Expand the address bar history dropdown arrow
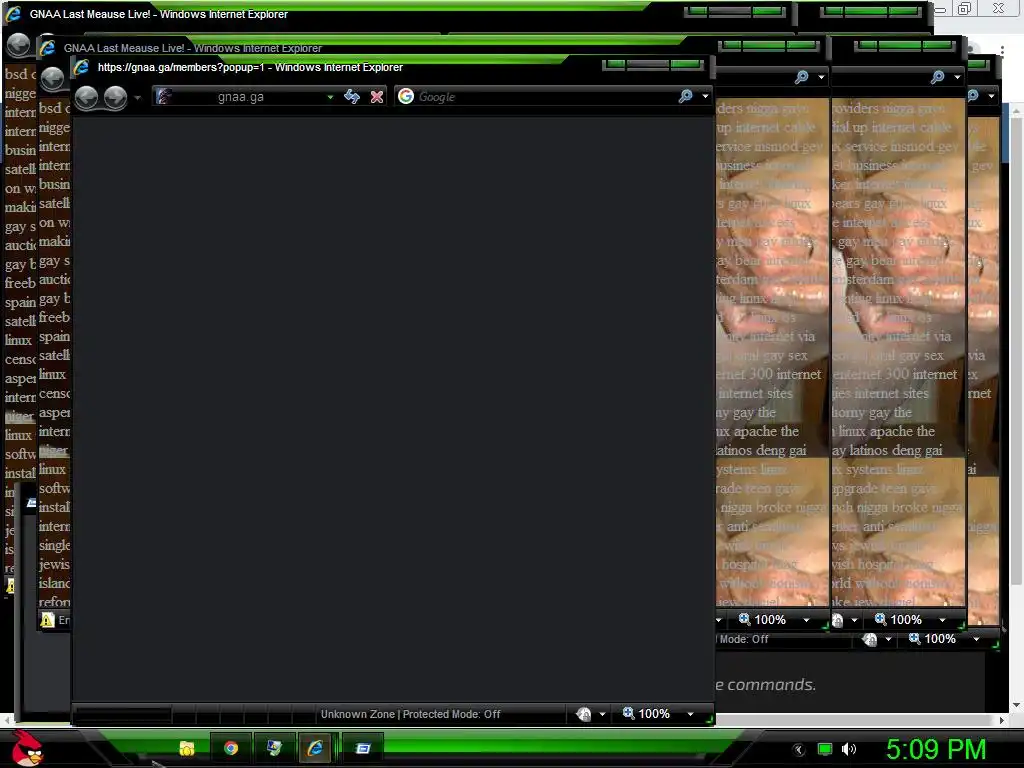1024x768 pixels. (330, 97)
